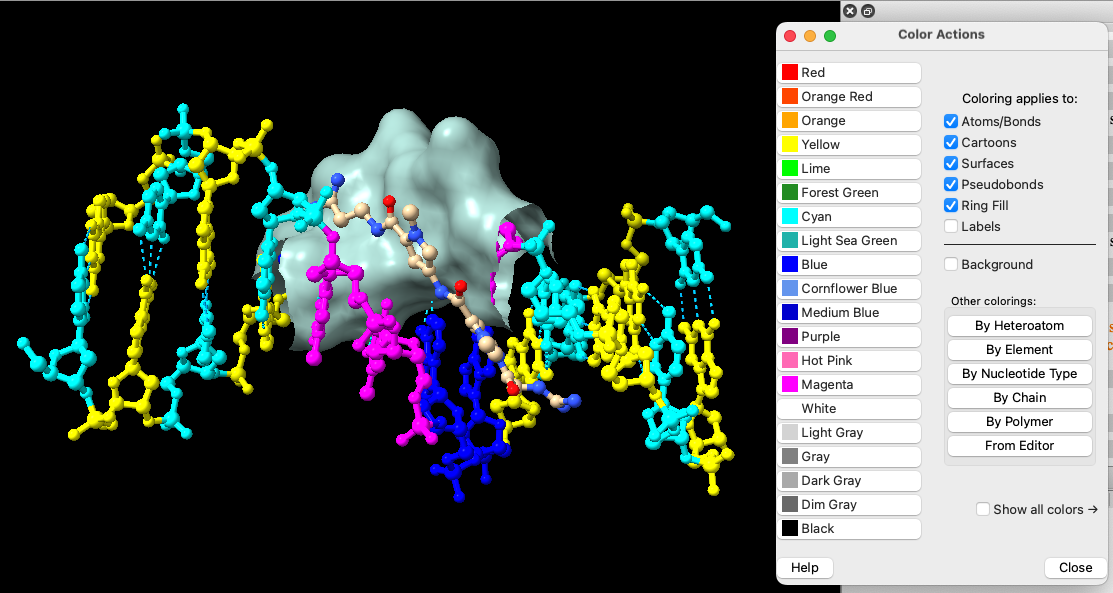
Task: Open Help for Color Actions
Action: 805,568
